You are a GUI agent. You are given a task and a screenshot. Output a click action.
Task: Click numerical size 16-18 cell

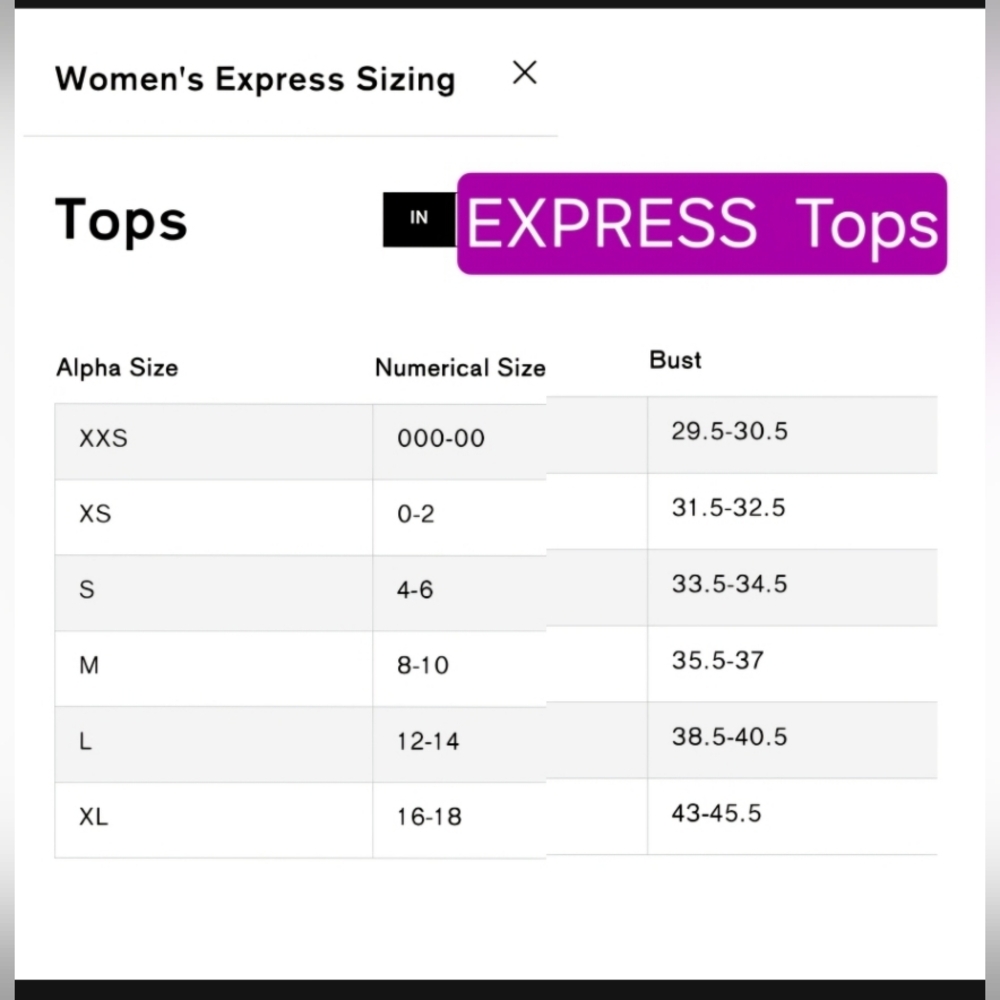pos(459,818)
